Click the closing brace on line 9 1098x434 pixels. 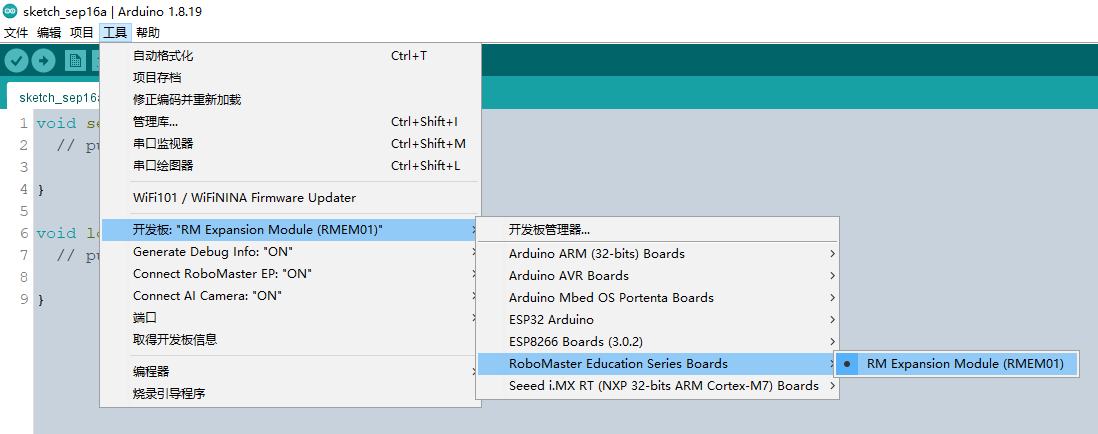point(40,300)
